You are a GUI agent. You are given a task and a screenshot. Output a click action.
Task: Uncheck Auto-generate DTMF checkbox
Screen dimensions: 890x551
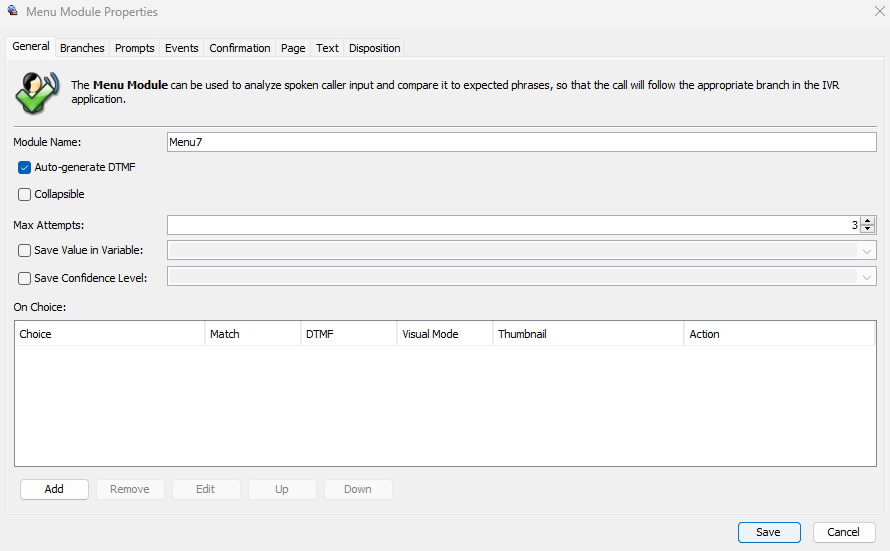(x=24, y=167)
